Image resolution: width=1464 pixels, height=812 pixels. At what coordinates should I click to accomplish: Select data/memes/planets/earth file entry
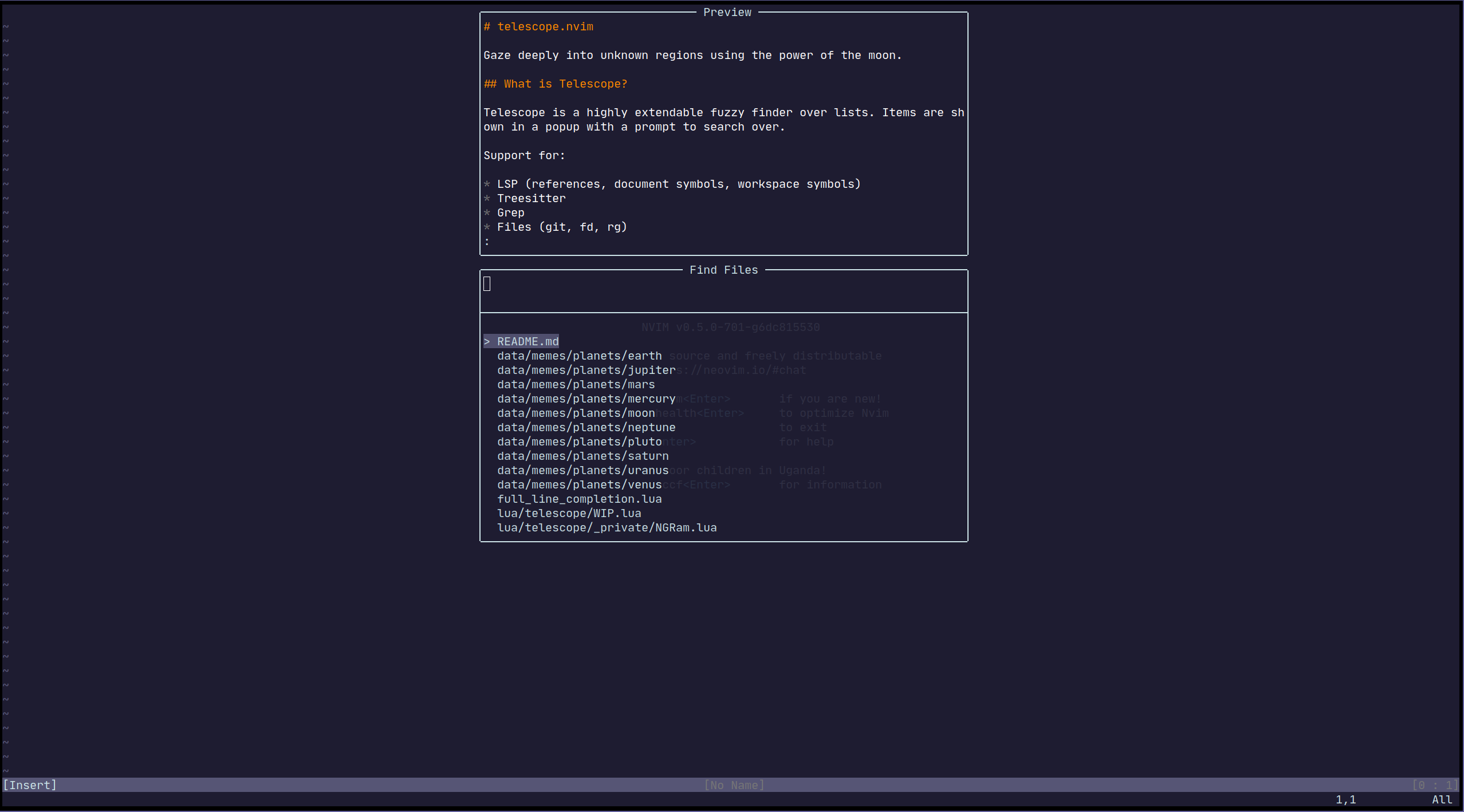579,356
